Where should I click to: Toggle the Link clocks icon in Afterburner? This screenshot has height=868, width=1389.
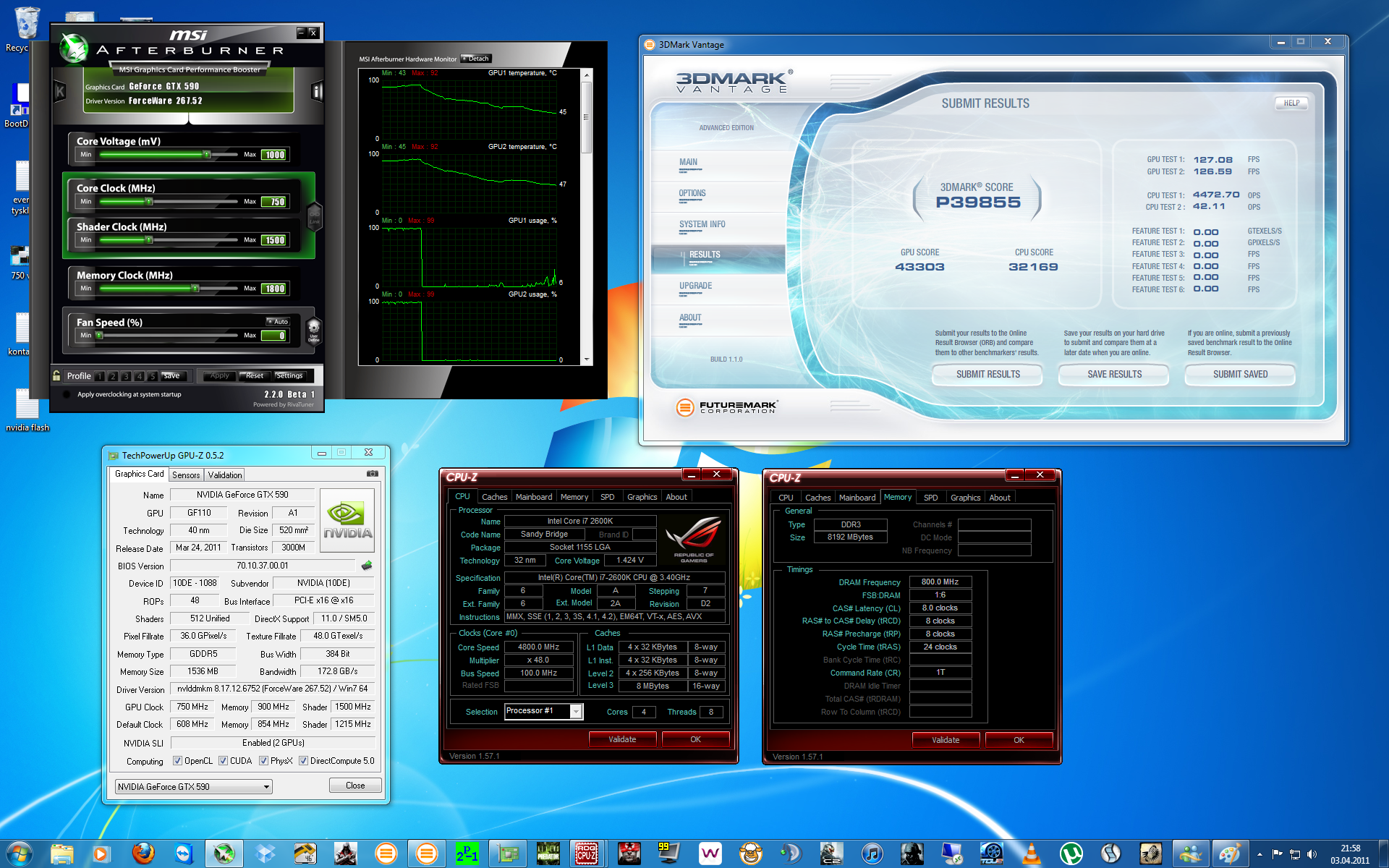click(x=314, y=216)
